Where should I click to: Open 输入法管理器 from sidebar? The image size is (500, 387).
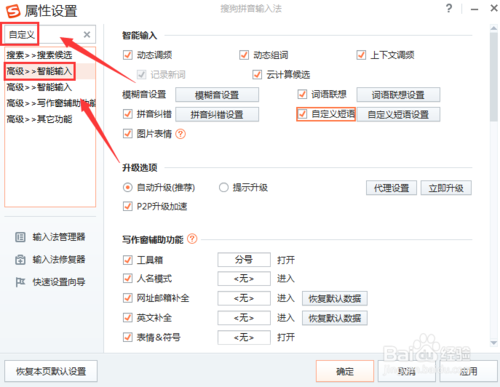pos(50,237)
